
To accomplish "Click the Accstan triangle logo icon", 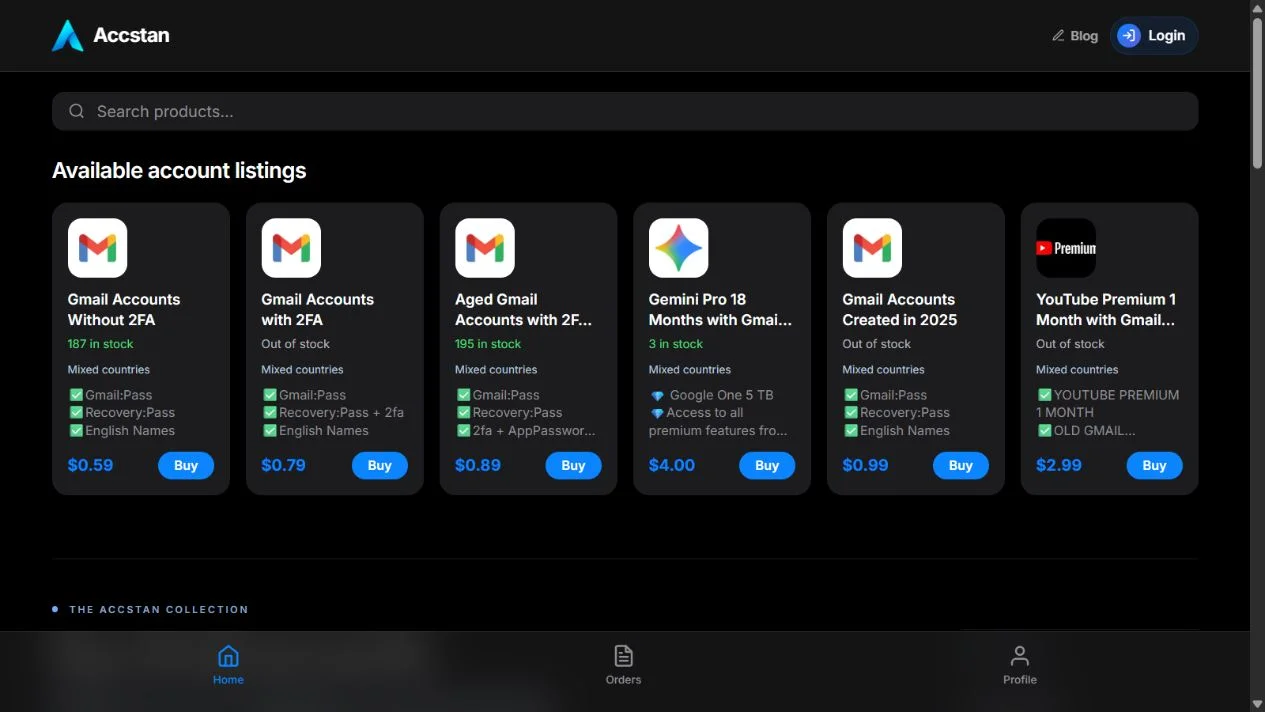I will 68,35.
